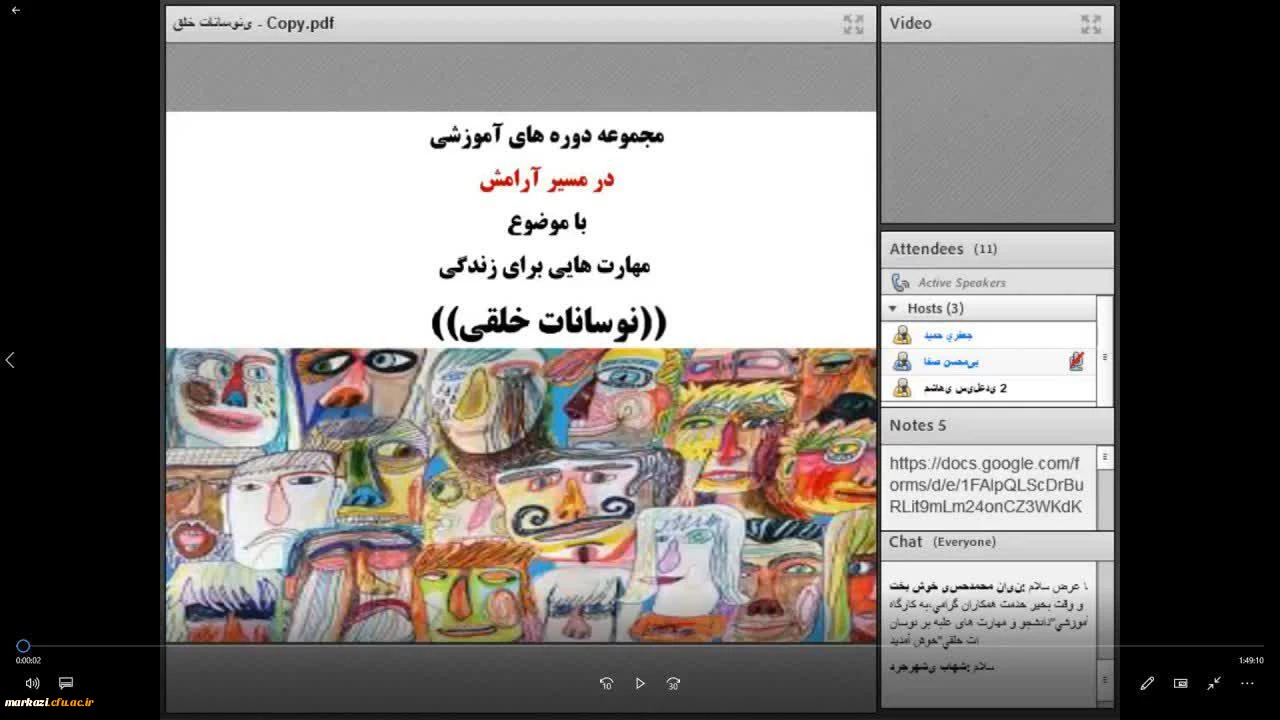
Task: Expand the Copy.pdf share pod to full screen
Action: (x=852, y=24)
